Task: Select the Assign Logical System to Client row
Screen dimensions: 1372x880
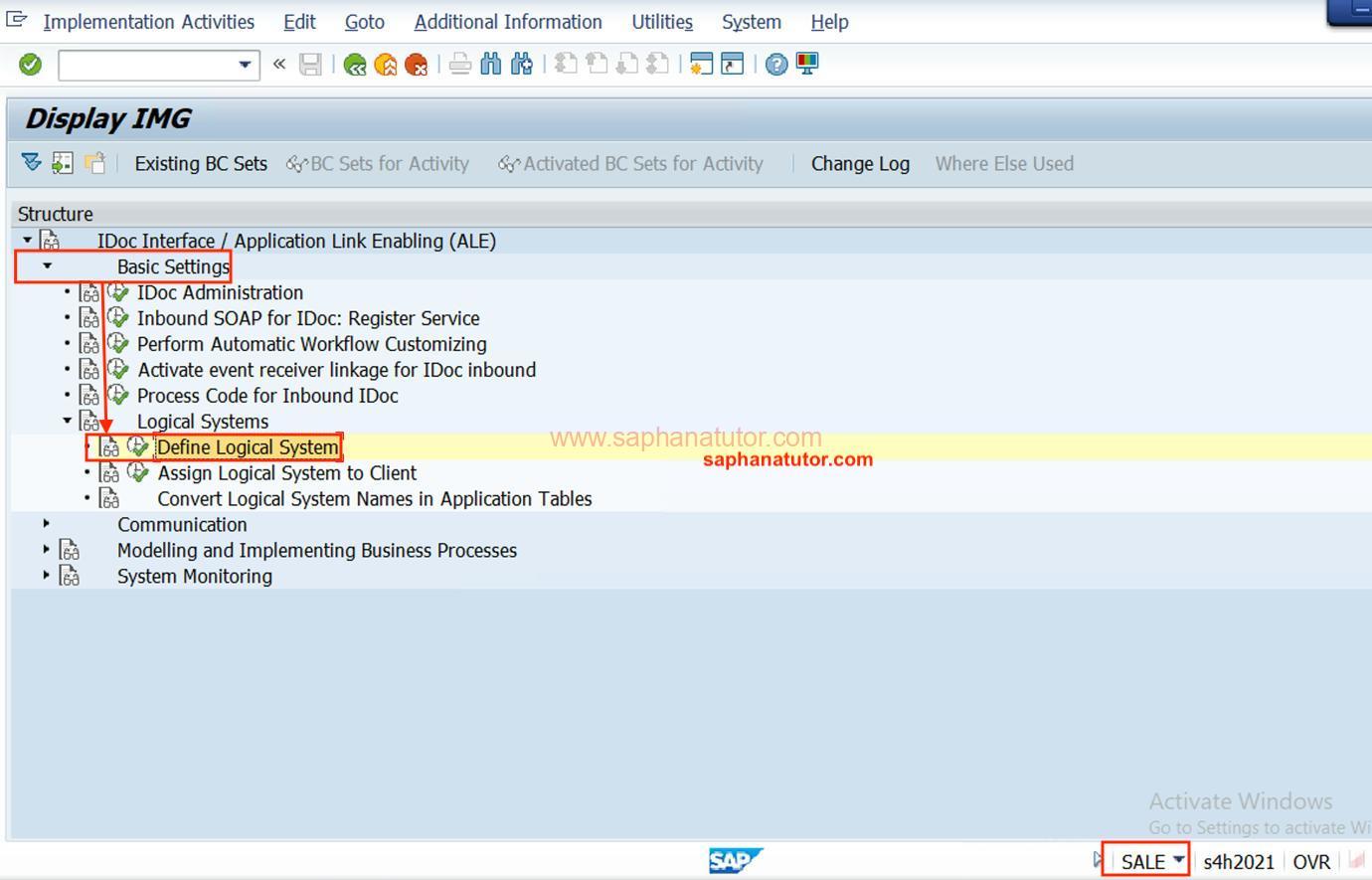Action: tap(287, 473)
